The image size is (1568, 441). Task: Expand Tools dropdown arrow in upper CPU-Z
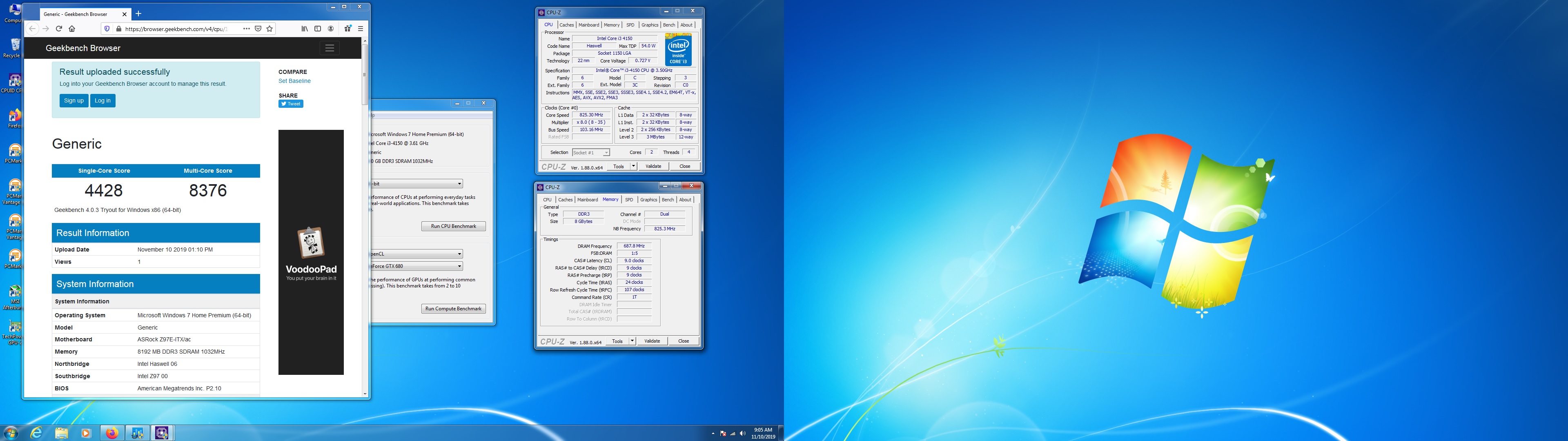(634, 166)
